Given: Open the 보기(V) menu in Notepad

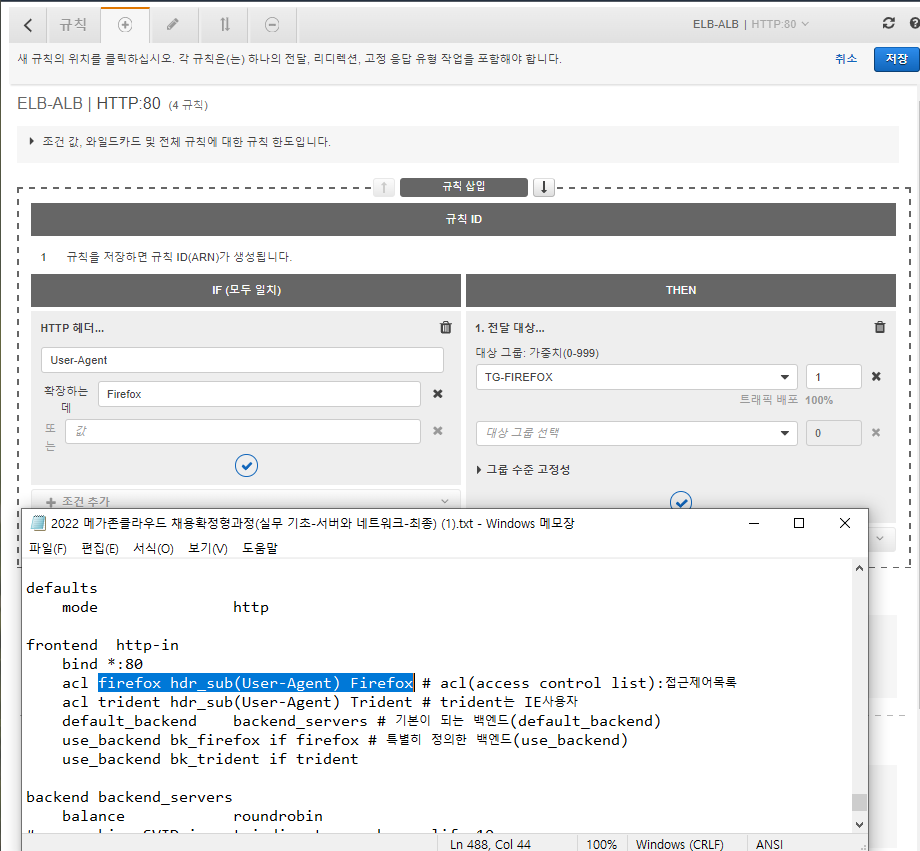Looking at the screenshot, I should click(x=208, y=548).
